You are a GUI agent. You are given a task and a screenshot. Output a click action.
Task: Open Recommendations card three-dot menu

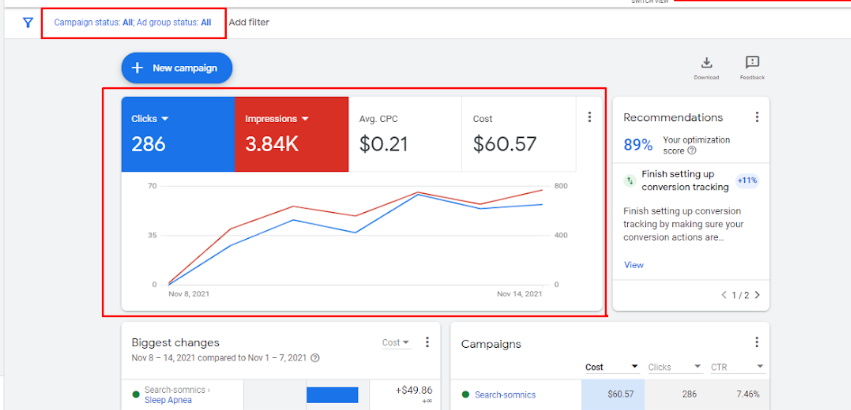click(757, 117)
